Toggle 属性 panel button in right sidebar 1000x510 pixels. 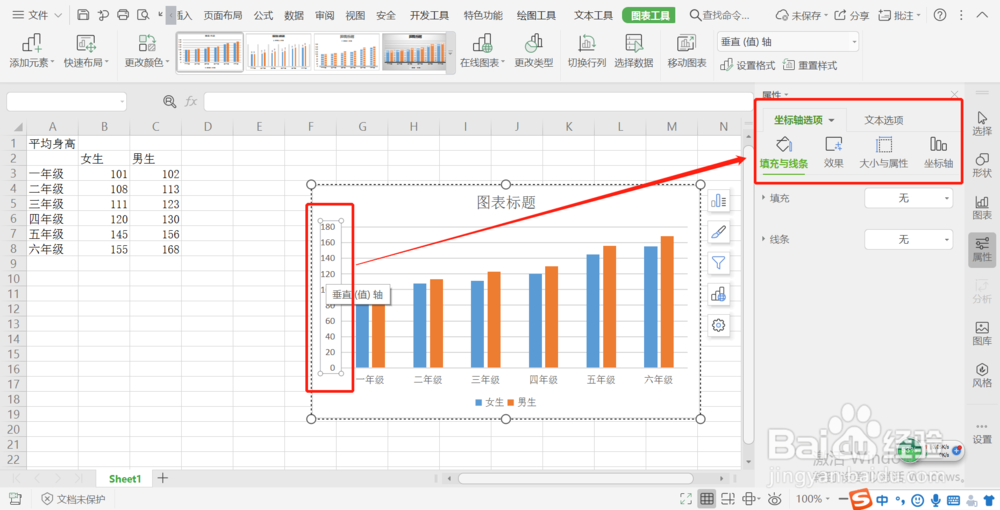coord(982,249)
